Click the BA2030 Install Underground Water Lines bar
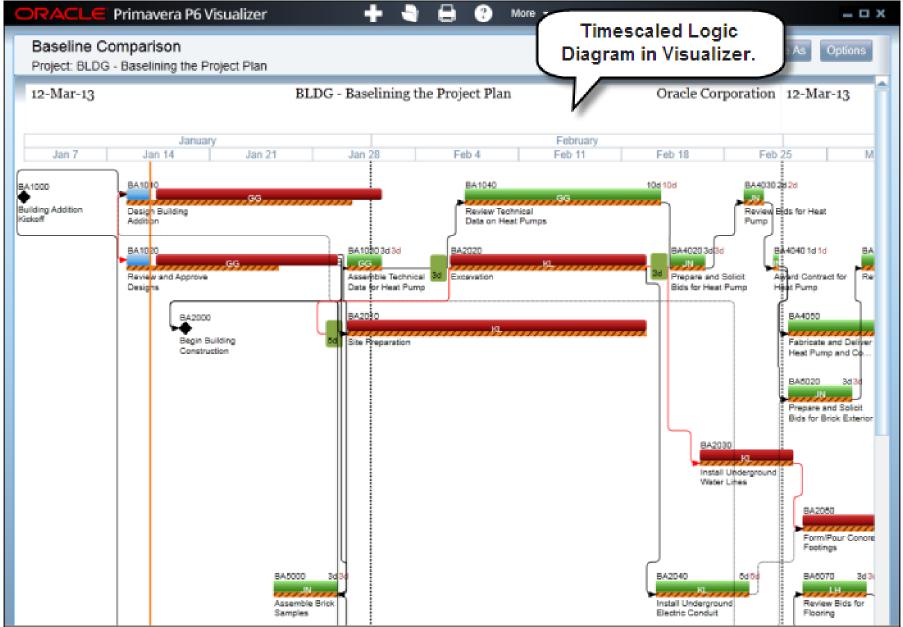 click(x=746, y=457)
